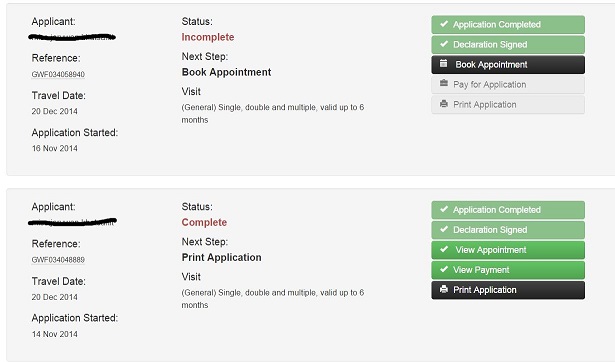
Task: Open the Book Appointment button
Action: [508, 65]
